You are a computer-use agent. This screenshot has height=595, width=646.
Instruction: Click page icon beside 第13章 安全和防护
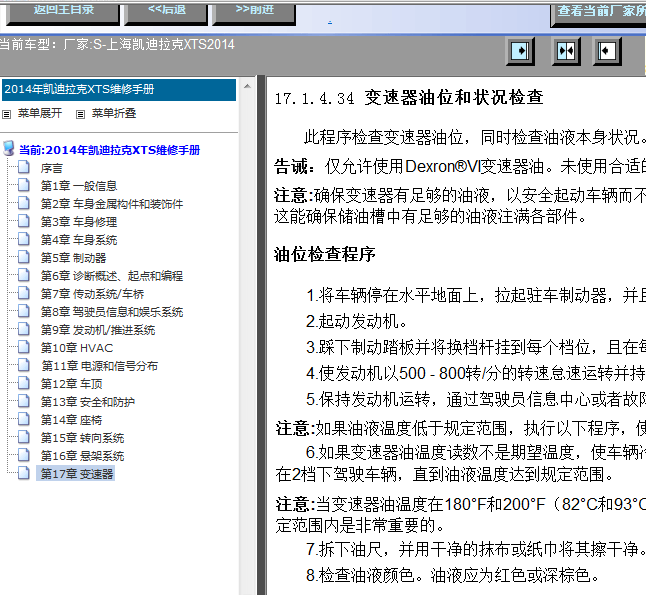click(24, 401)
